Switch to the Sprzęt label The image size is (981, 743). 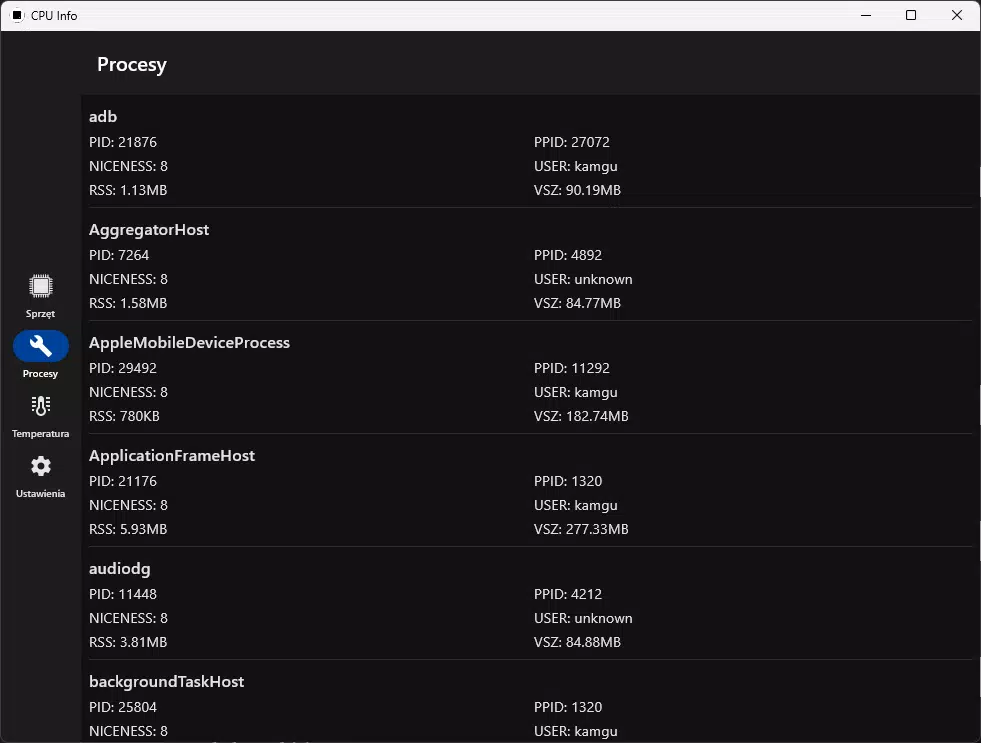point(41,314)
